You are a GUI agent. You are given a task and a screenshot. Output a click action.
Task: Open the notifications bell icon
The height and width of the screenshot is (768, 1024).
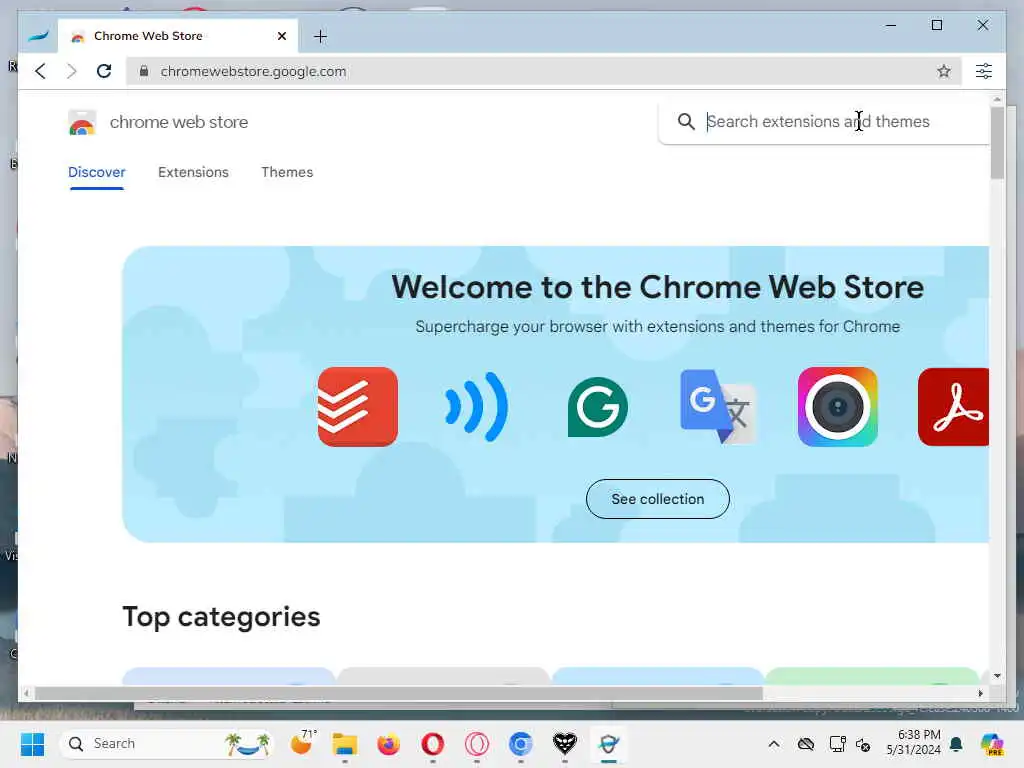956,744
